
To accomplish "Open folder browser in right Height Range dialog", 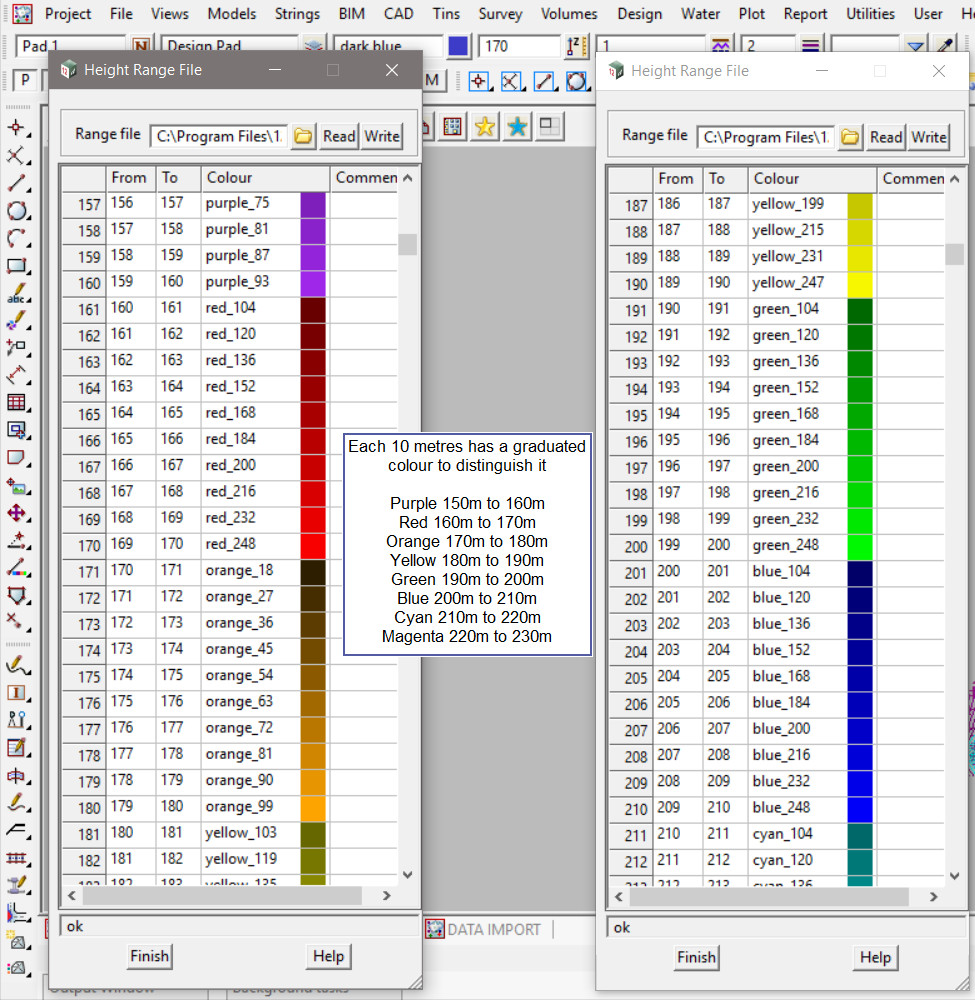I will click(x=850, y=137).
